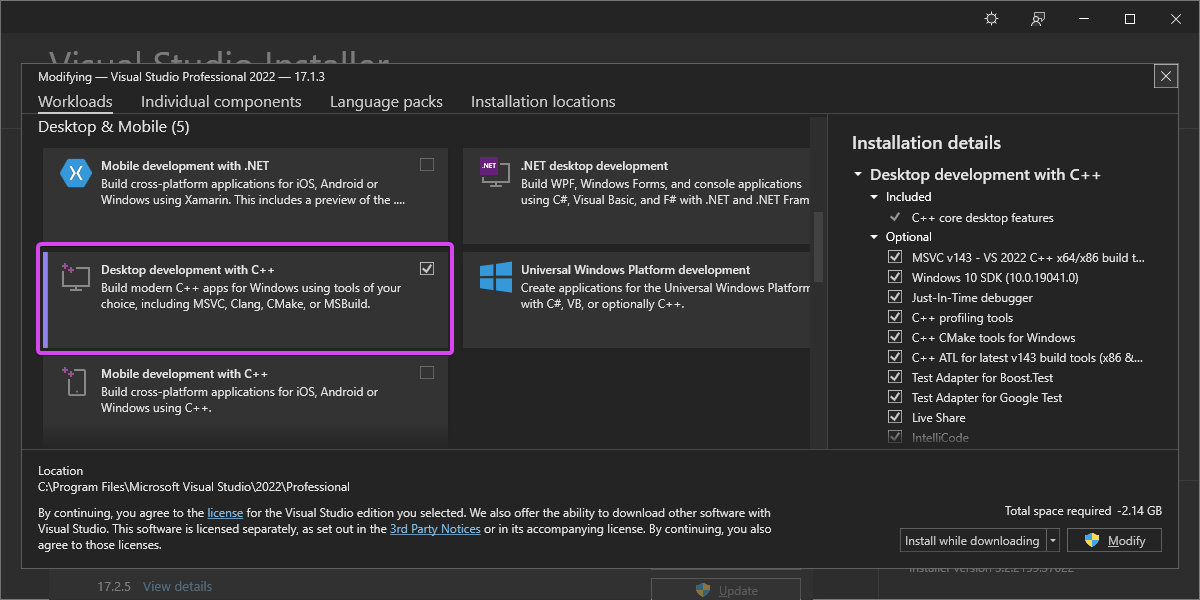Click View details link in background installer window
Screen dimensions: 1200x600
click(x=177, y=586)
